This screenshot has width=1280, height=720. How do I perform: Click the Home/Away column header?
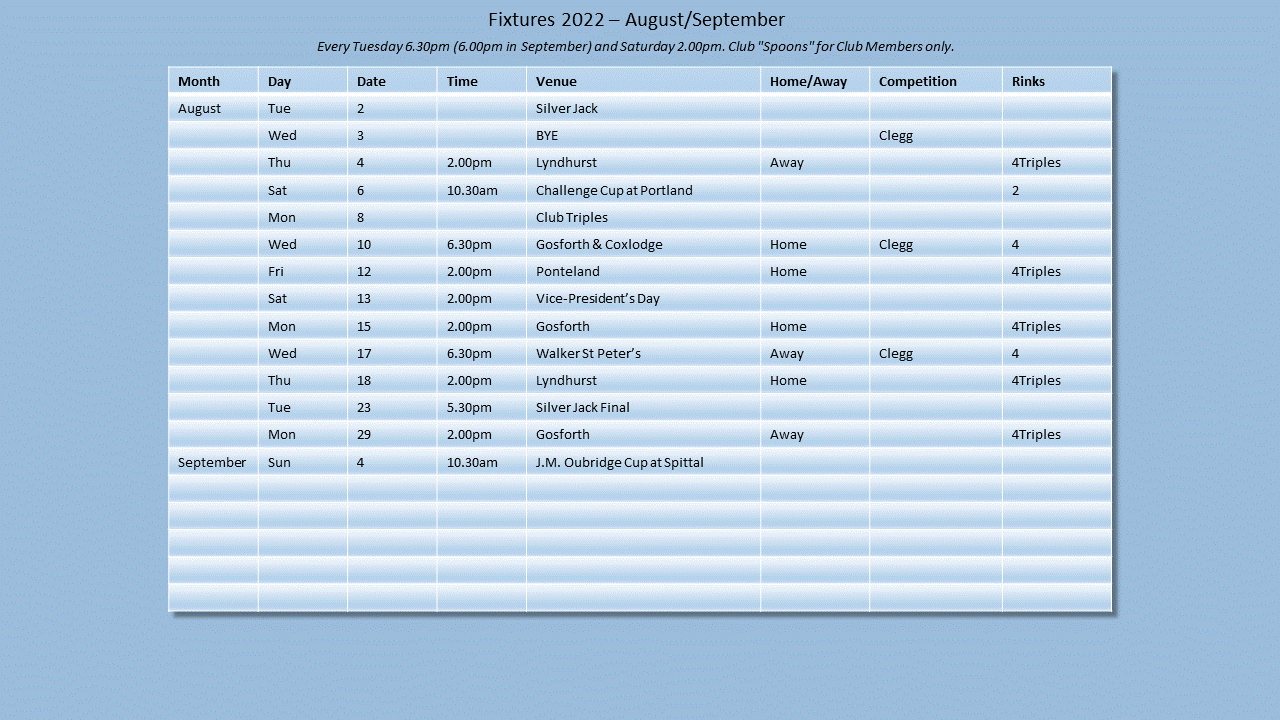pyautogui.click(x=808, y=81)
